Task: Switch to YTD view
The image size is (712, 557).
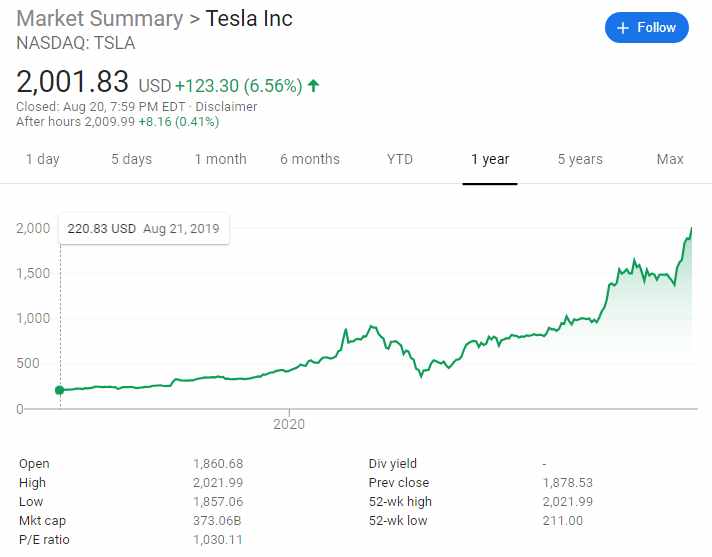Action: [400, 159]
